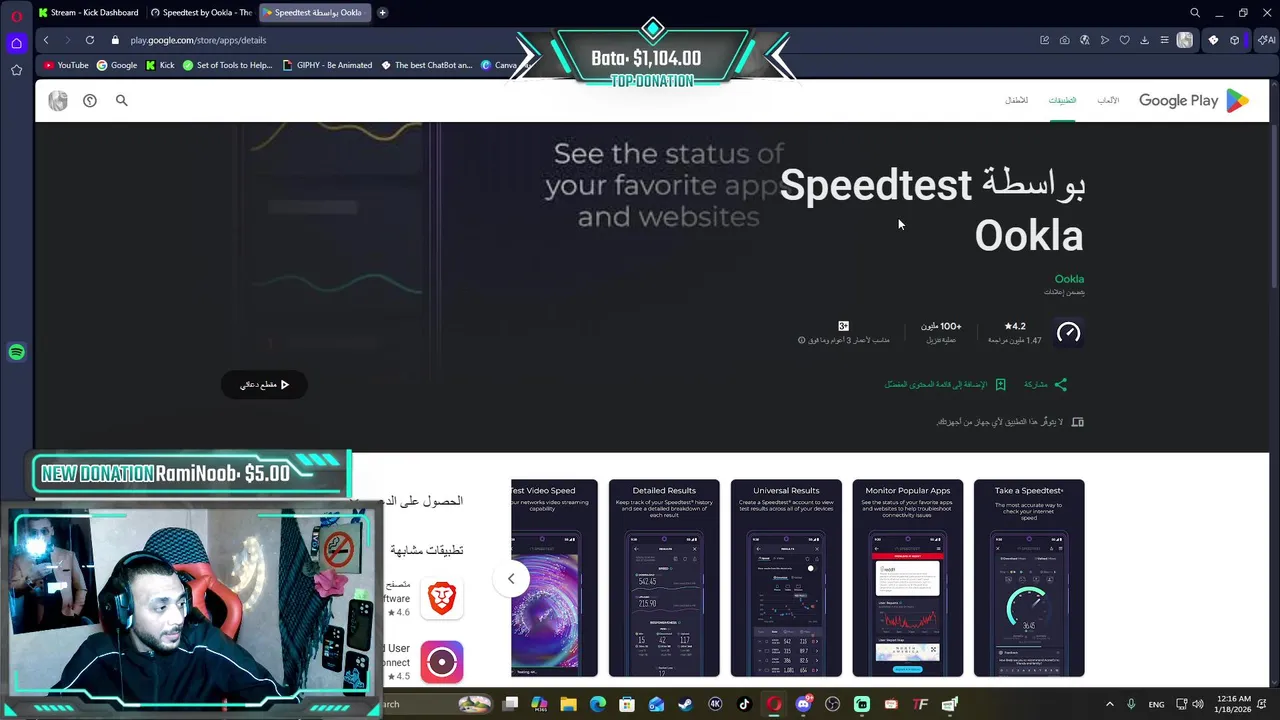The image size is (1280, 720).
Task: Open Universal Results screenshot
Action: 786,578
